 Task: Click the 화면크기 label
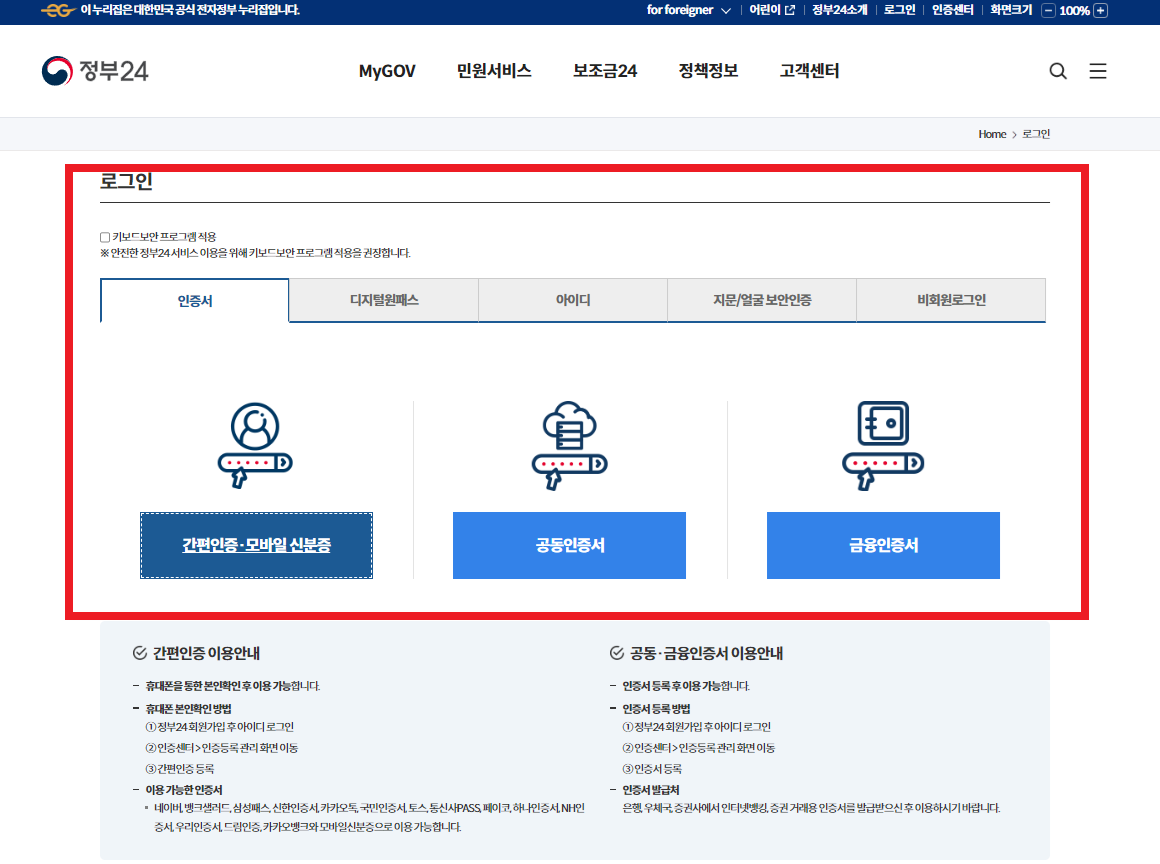(1011, 10)
